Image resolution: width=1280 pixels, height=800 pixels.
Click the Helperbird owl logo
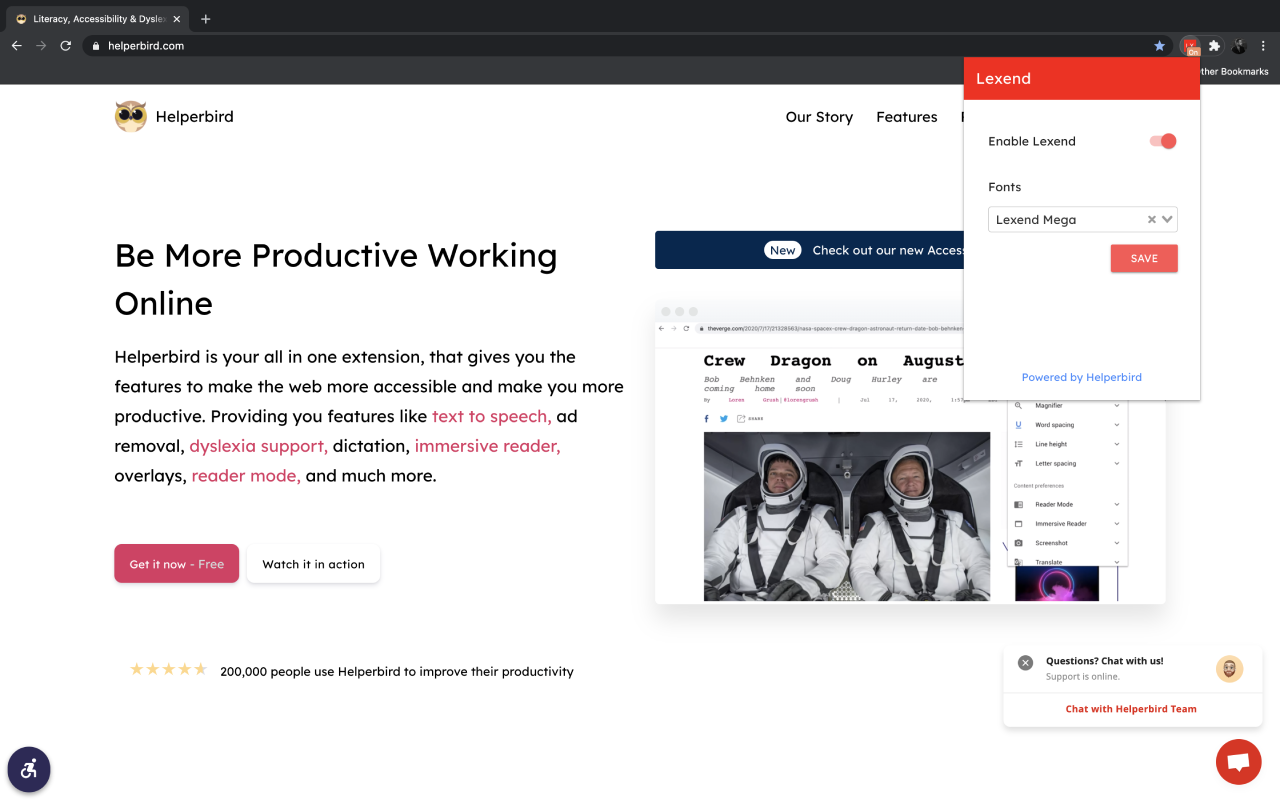(x=130, y=116)
